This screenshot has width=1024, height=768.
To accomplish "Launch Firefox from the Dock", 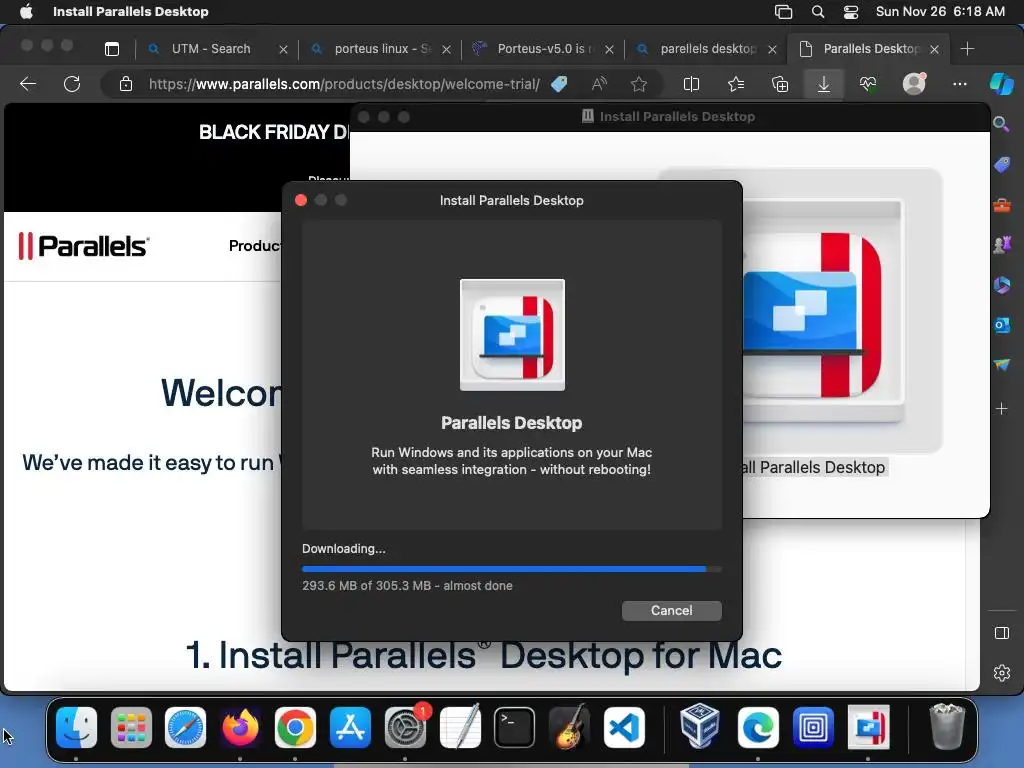I will coord(240,728).
